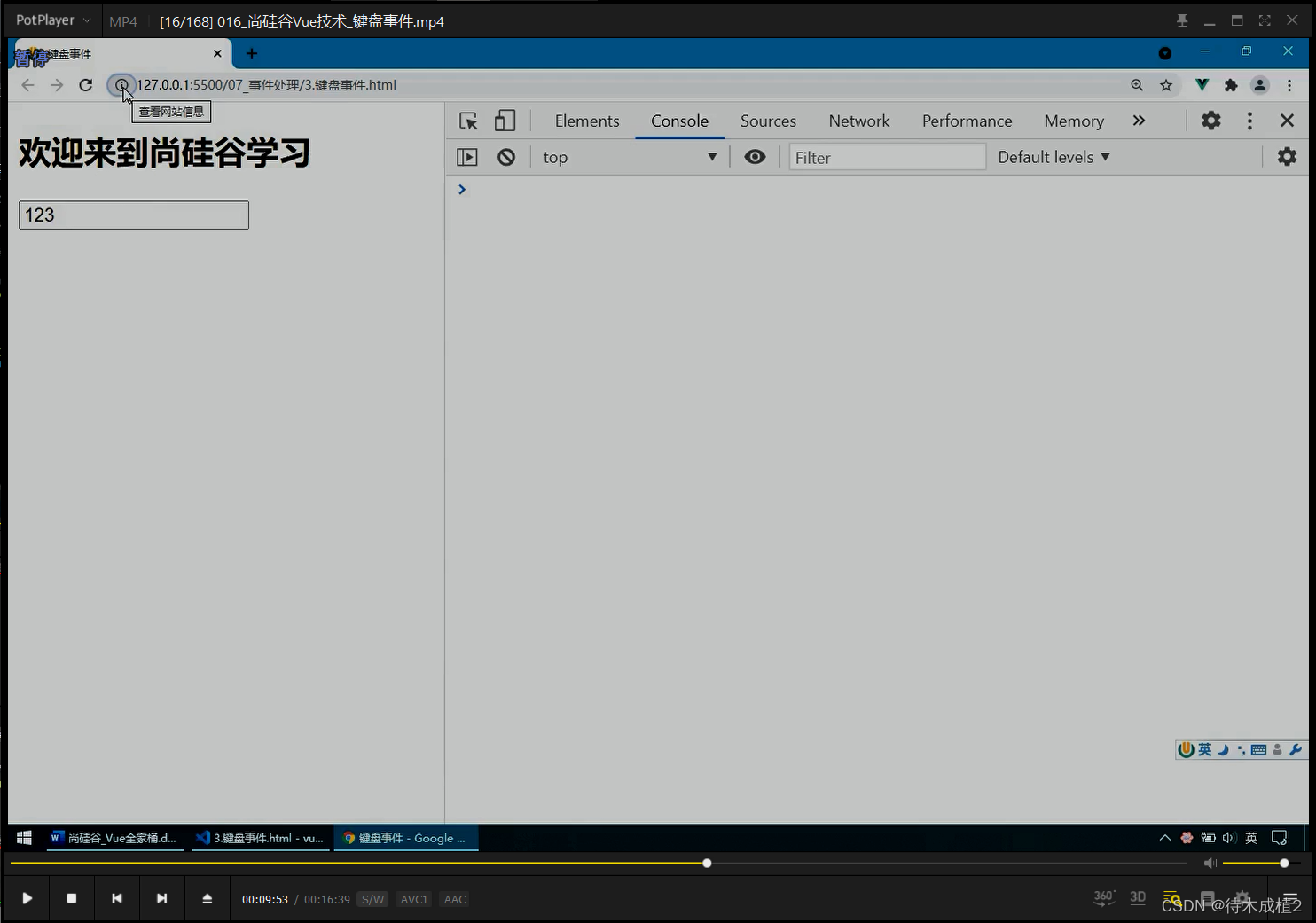1316x923 pixels.
Task: Bookmark this page with the star icon
Action: coord(1166,85)
